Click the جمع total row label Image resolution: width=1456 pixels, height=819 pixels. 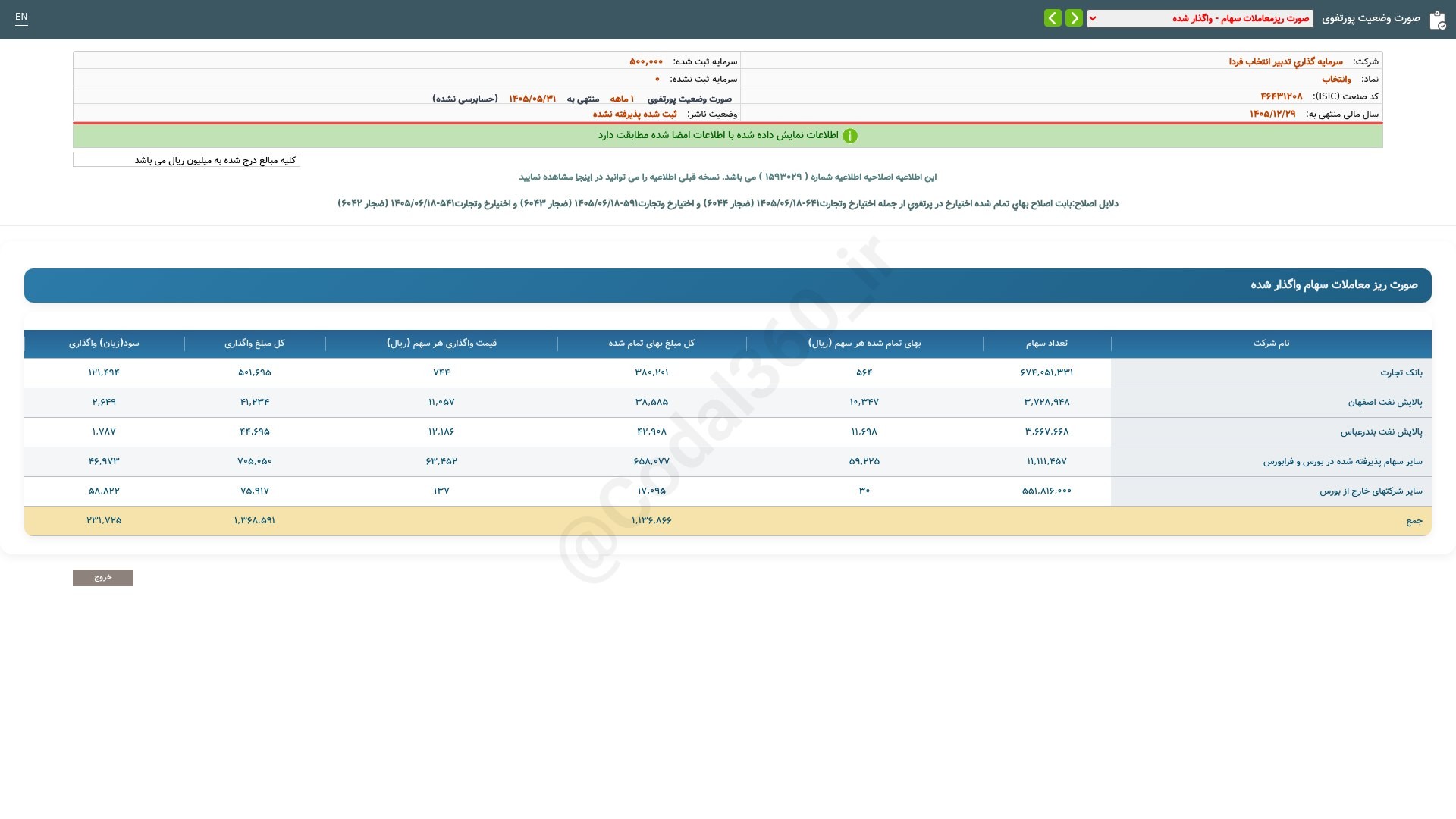click(1414, 521)
